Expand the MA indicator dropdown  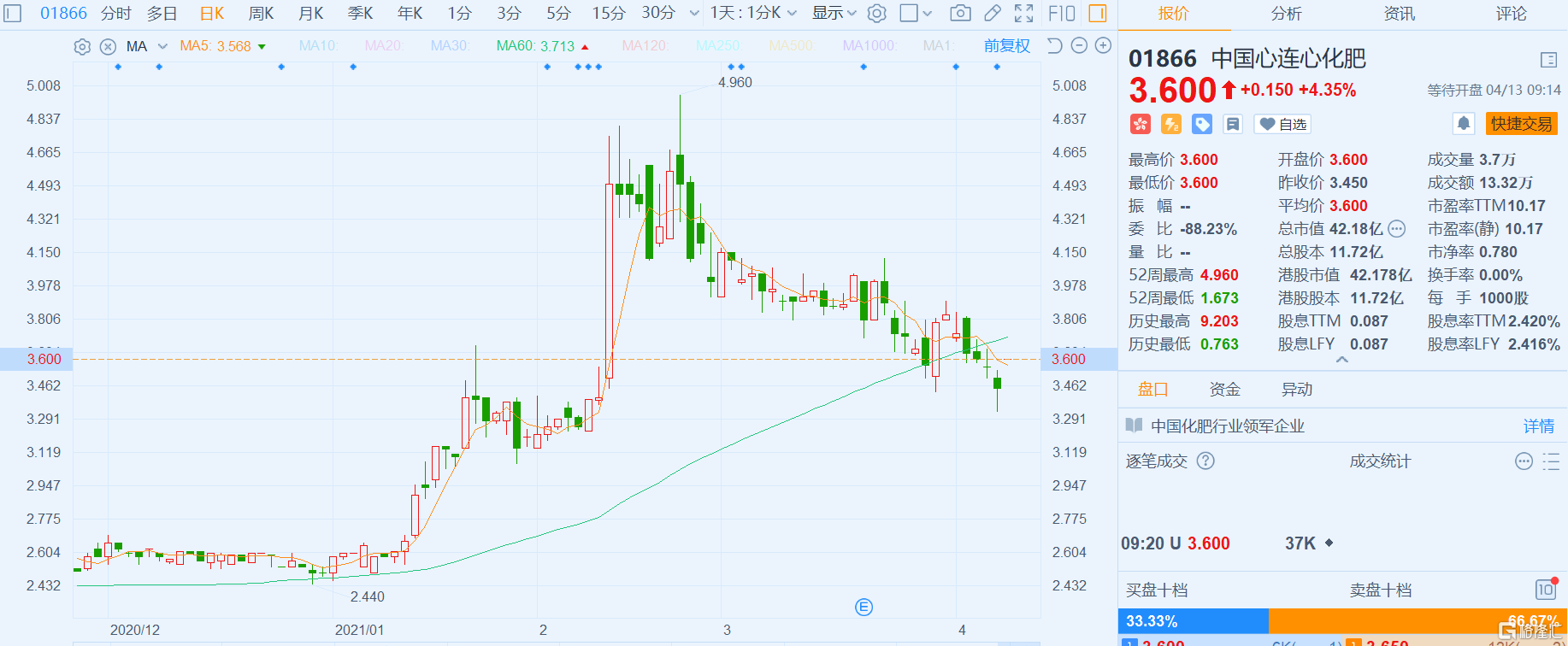162,46
